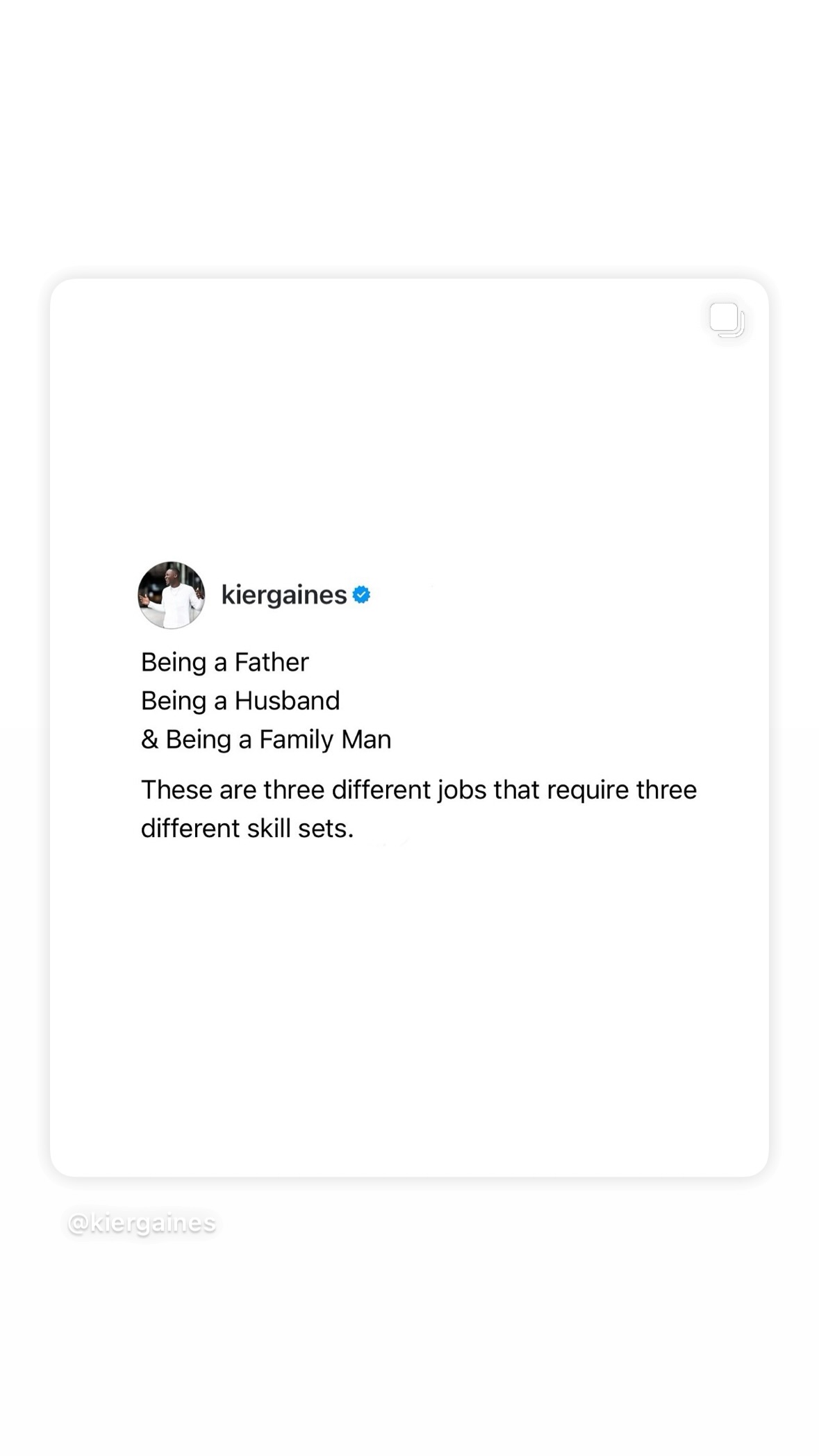Click the '& Being a Family Man' line
The width and height of the screenshot is (819, 1456).
pos(266,740)
